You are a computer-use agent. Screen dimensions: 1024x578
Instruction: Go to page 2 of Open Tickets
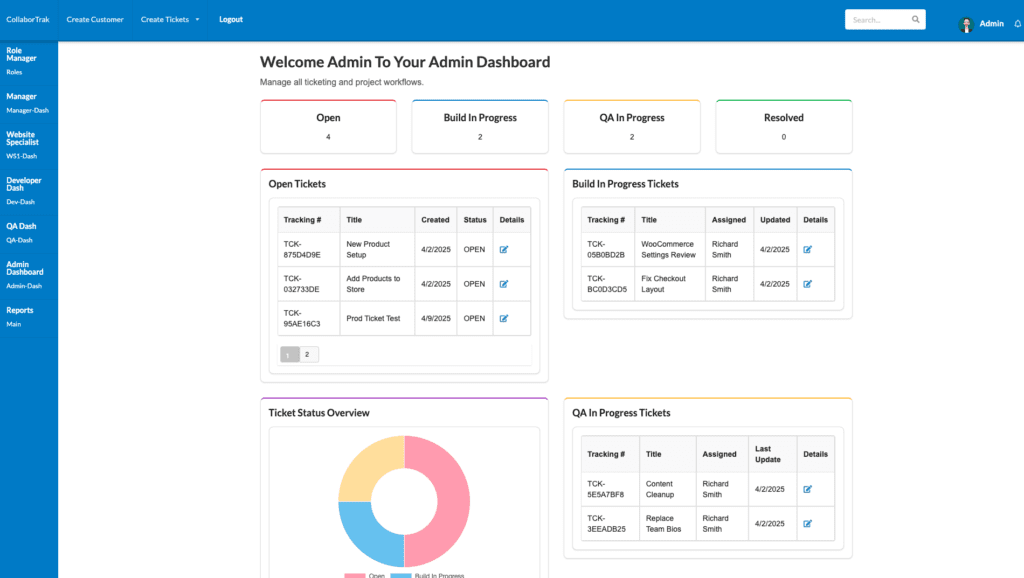point(307,354)
